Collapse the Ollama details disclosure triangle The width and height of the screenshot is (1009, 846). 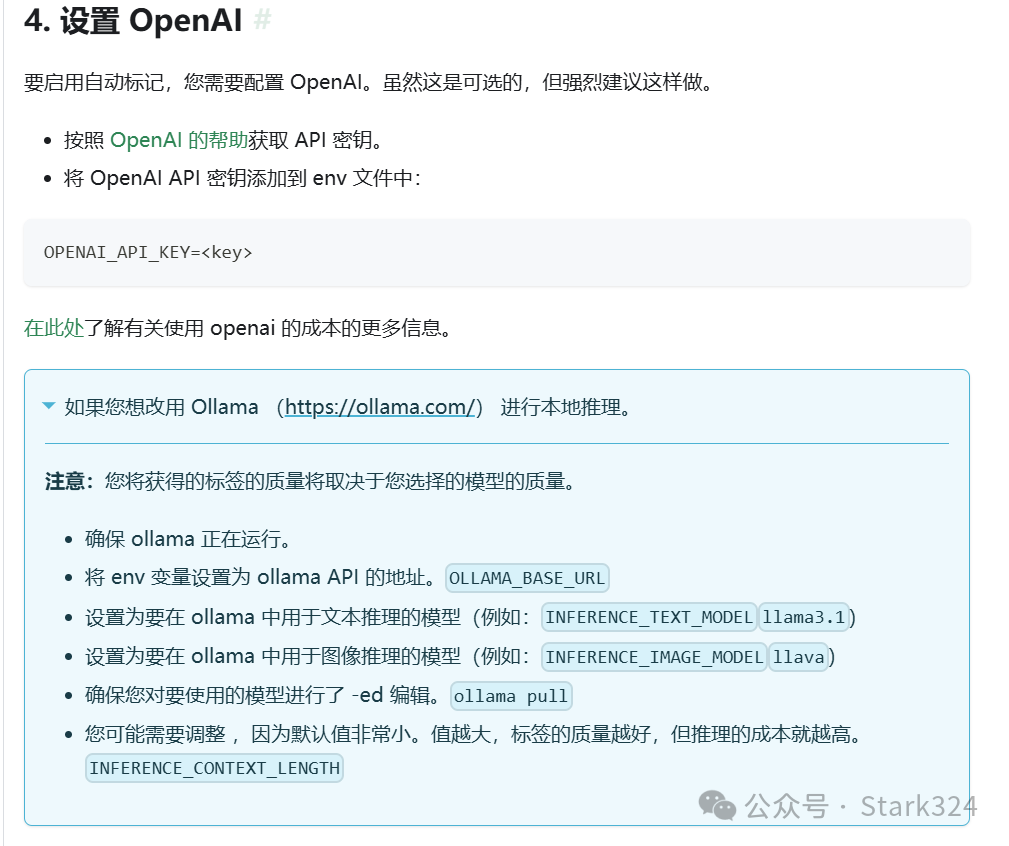click(48, 405)
